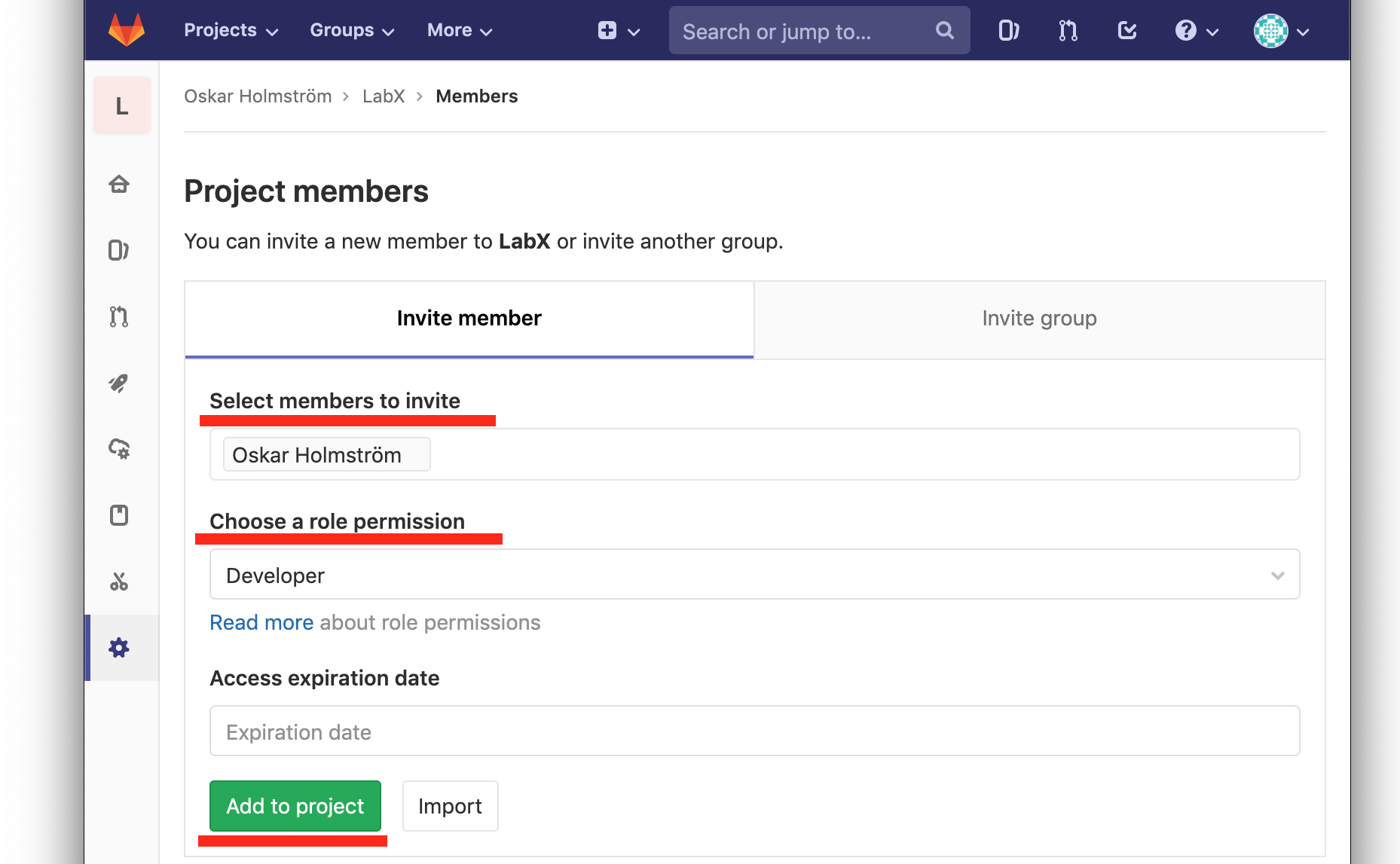The width and height of the screenshot is (1400, 864).
Task: Open the Developer role dropdown
Action: coord(754,575)
